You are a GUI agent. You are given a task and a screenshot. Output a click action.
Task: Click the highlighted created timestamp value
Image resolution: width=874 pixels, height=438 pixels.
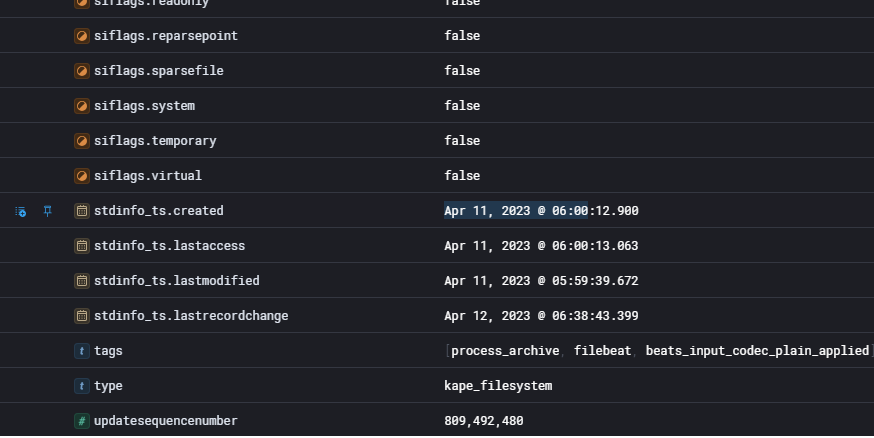tap(541, 211)
